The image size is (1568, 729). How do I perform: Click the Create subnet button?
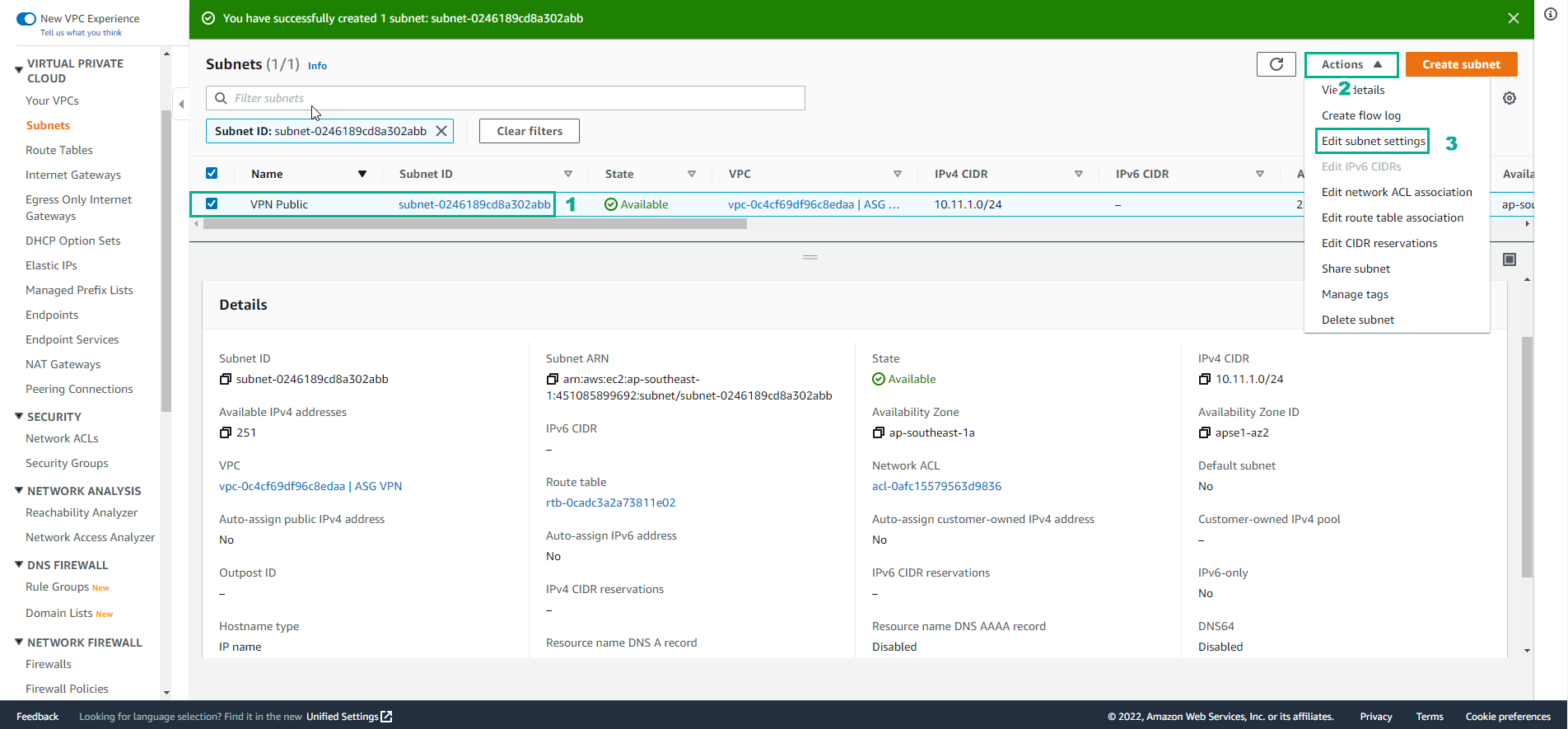1461,64
